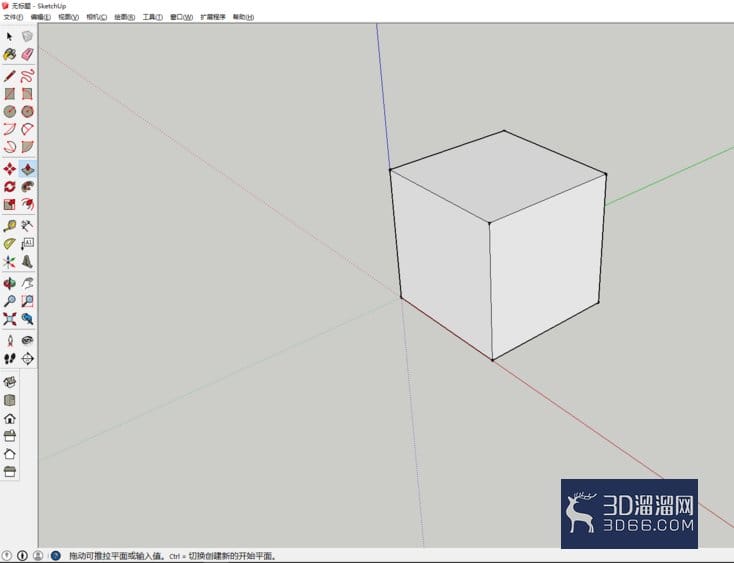Pick the pink Eraser tool

click(27, 54)
